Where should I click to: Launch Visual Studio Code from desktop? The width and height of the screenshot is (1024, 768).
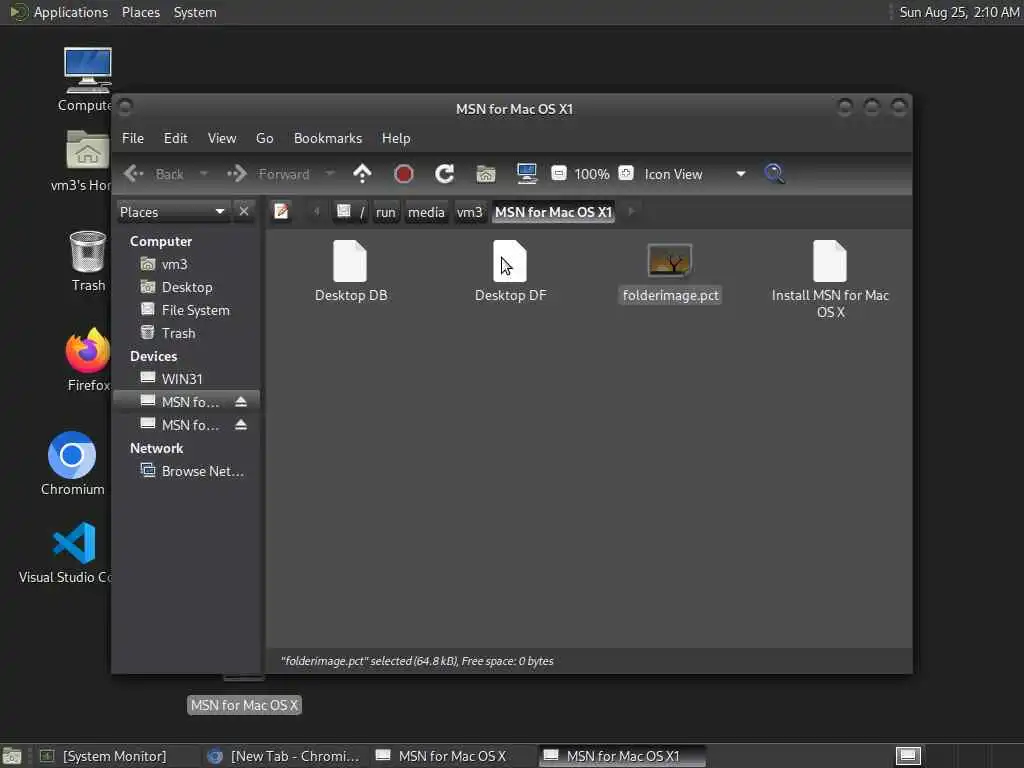pyautogui.click(x=69, y=552)
